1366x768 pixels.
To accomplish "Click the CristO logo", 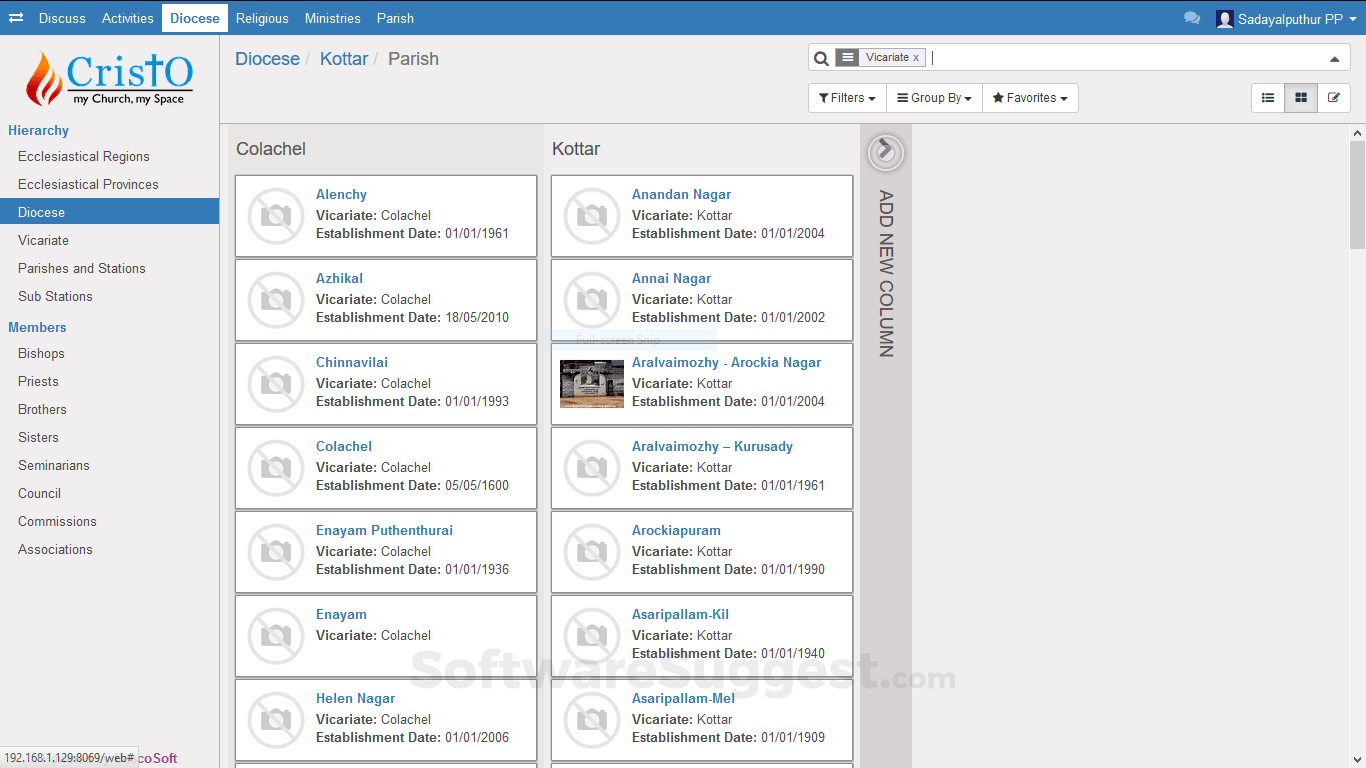I will (x=109, y=78).
